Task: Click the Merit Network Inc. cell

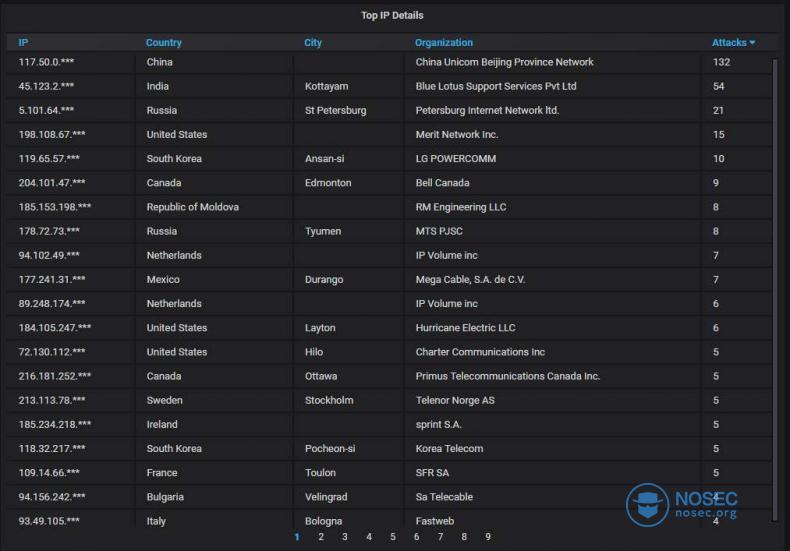Action: tap(456, 134)
